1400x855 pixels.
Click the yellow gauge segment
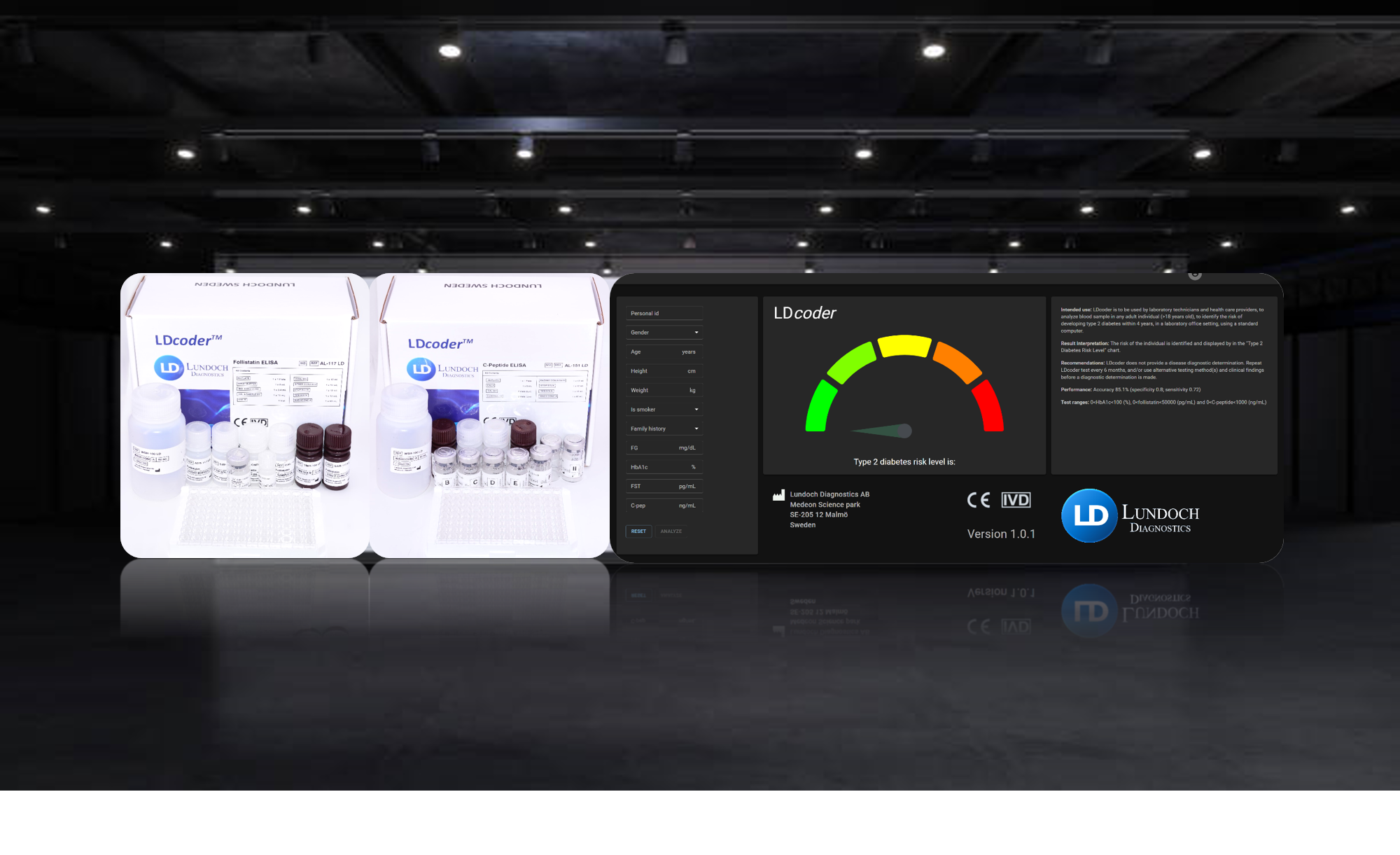pos(904,346)
